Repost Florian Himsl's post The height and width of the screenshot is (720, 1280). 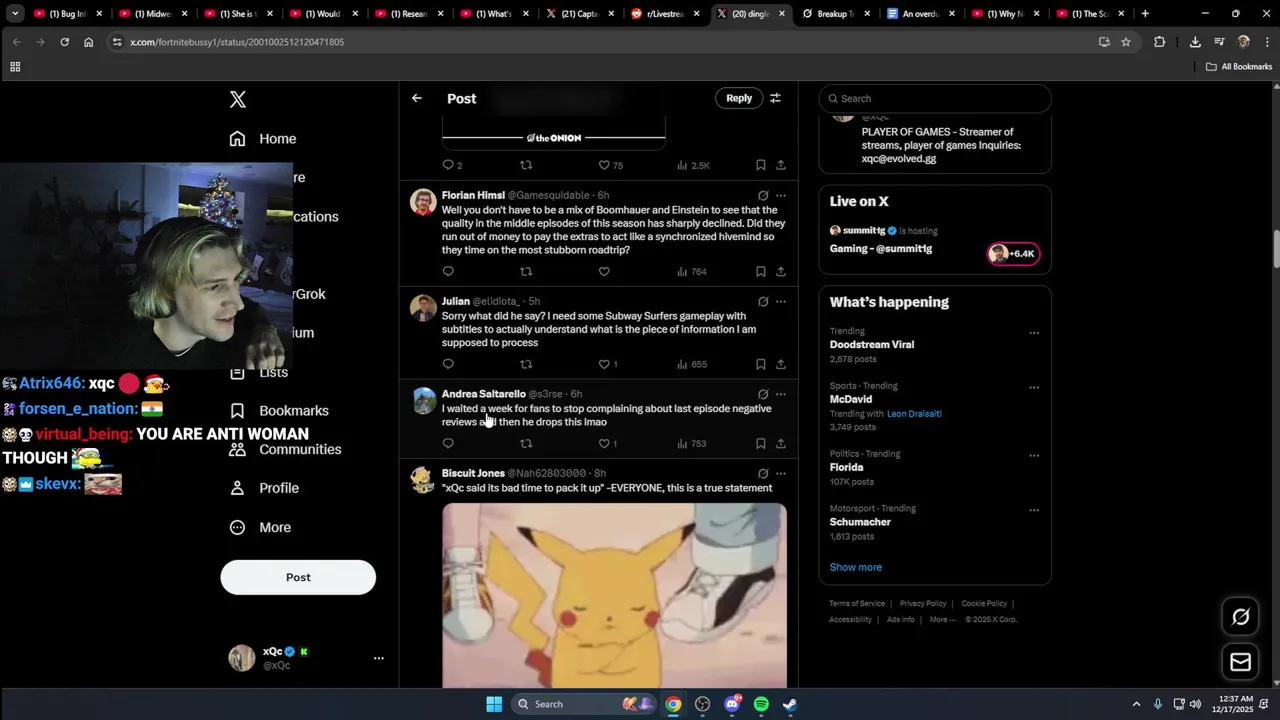526,271
